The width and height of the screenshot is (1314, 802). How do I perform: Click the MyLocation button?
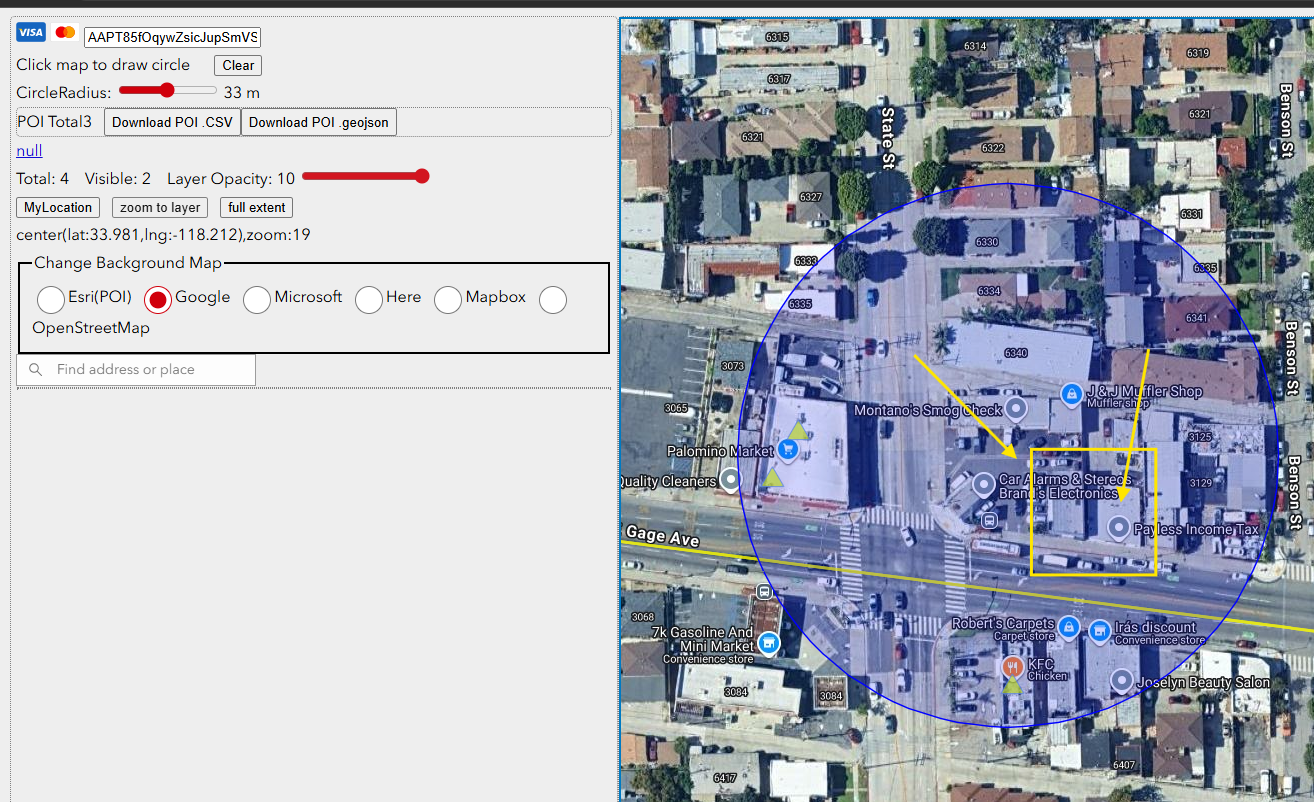(x=58, y=208)
